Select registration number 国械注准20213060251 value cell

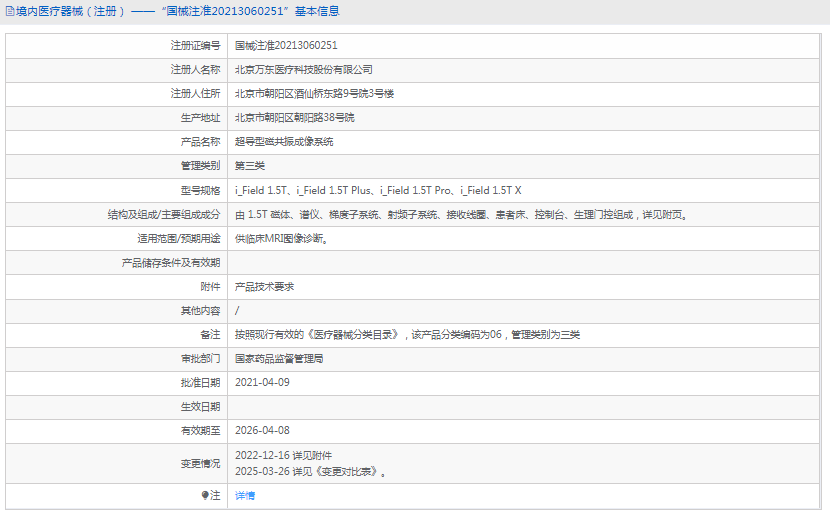[x=524, y=46]
